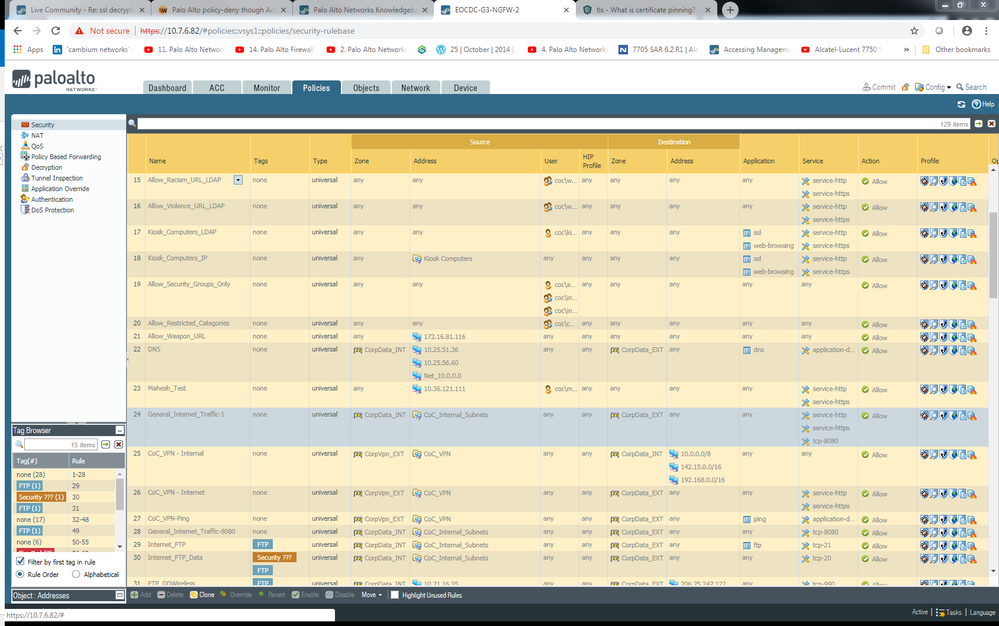Image resolution: width=999 pixels, height=626 pixels.
Task: Click the Tasks link in status bar
Action: click(x=949, y=613)
